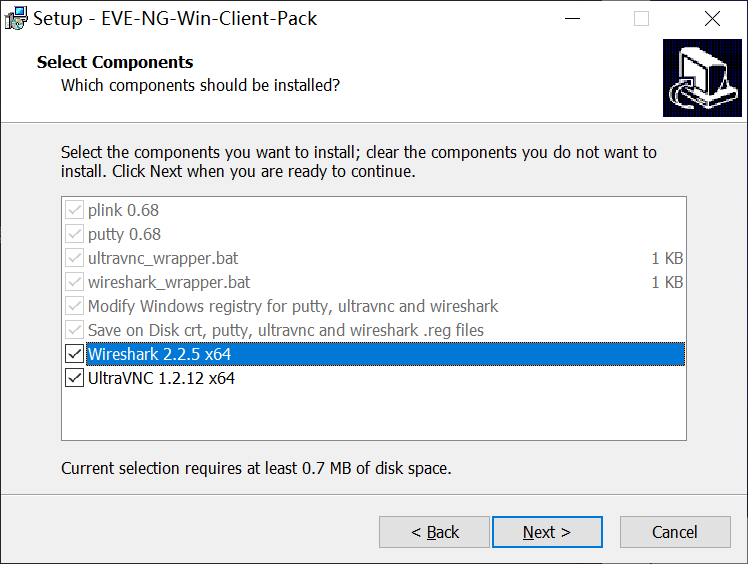The width and height of the screenshot is (748, 564).
Task: Click the Setup installer icon in title bar
Action: [x=16, y=19]
